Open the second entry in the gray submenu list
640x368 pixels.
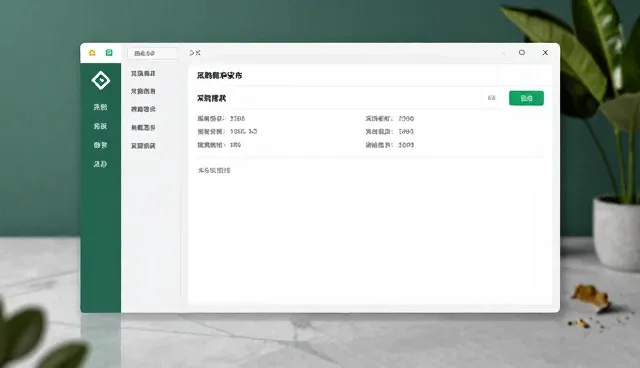tap(143, 91)
